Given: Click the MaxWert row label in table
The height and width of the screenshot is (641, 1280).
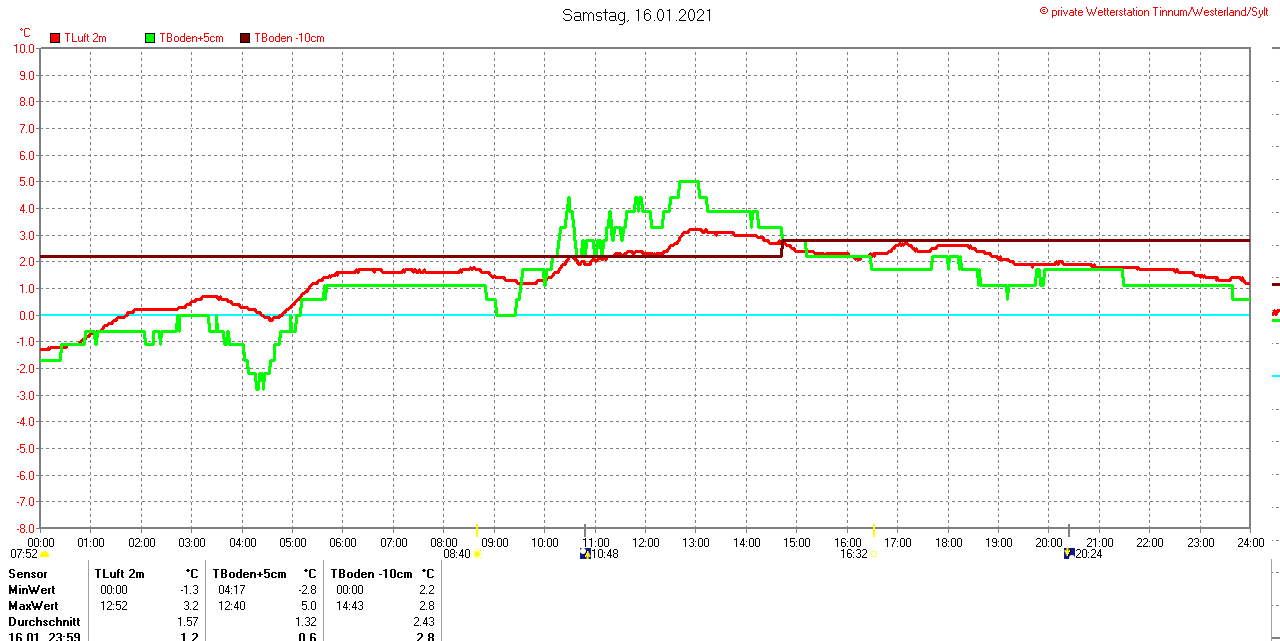Looking at the screenshot, I should (33, 606).
